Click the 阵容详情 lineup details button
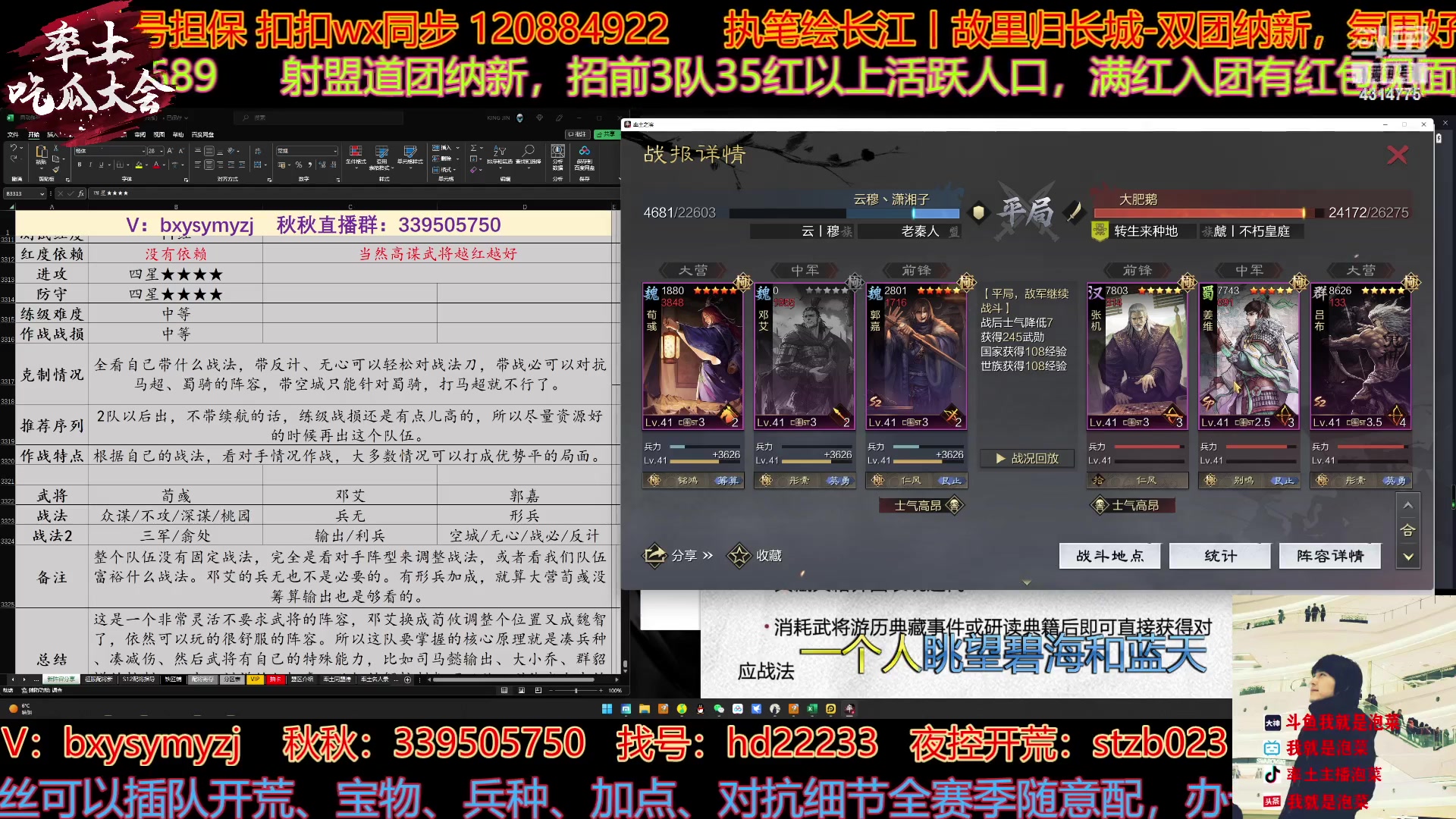The image size is (1456, 819). click(1330, 556)
